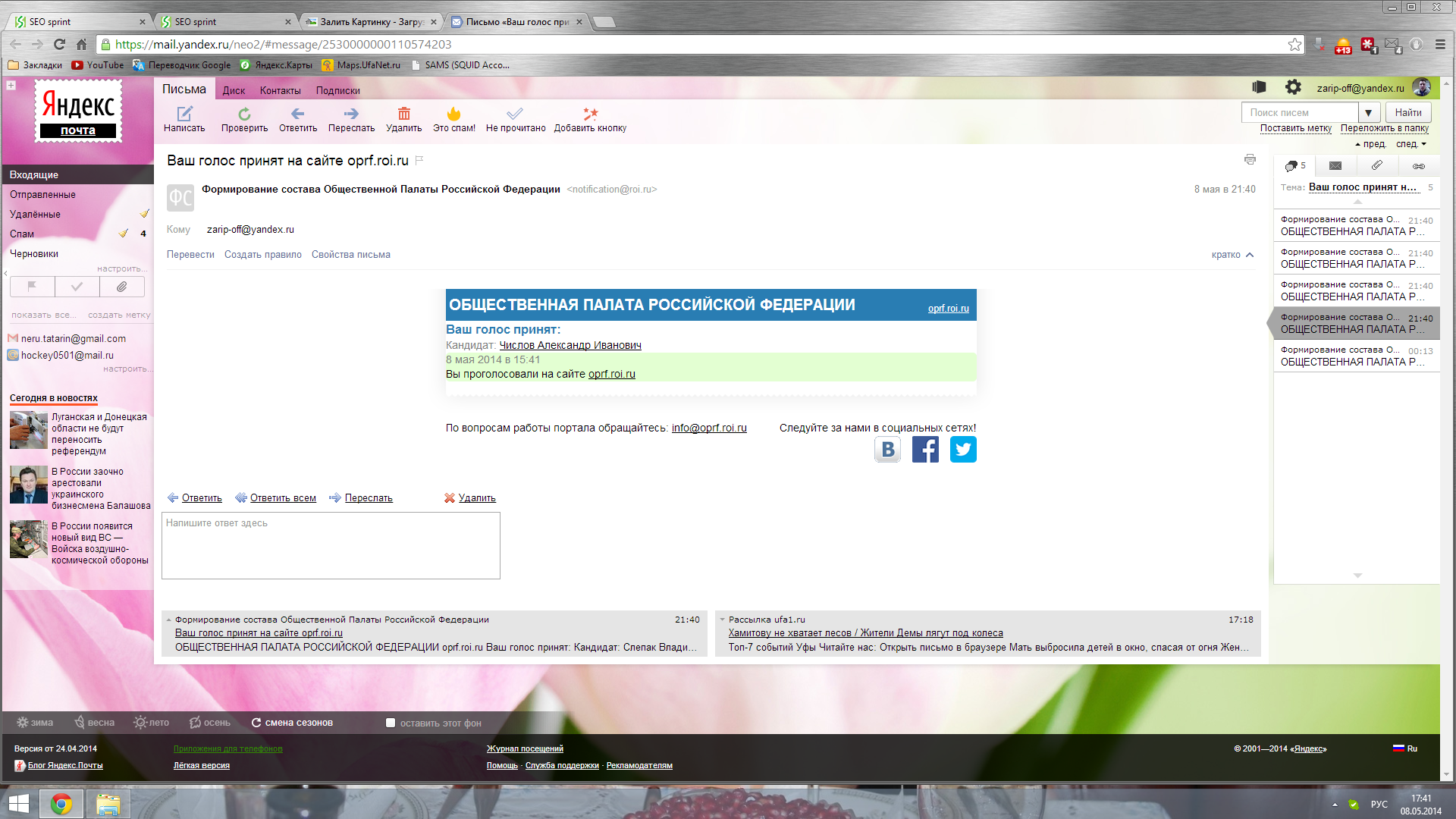Toggle the flagged filter button in the sidebar

[32, 287]
